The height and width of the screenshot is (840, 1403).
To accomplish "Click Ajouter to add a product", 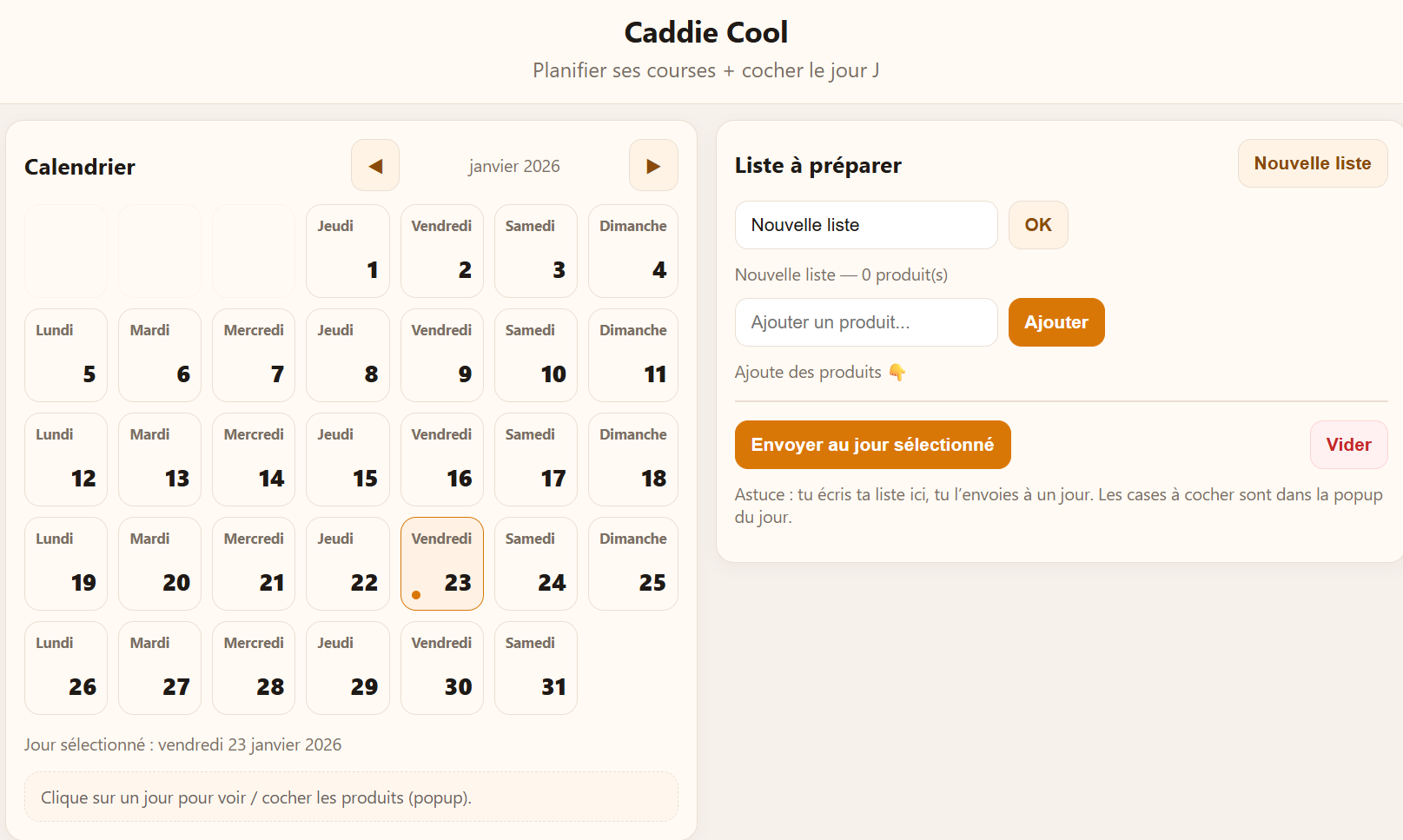I will (x=1056, y=322).
